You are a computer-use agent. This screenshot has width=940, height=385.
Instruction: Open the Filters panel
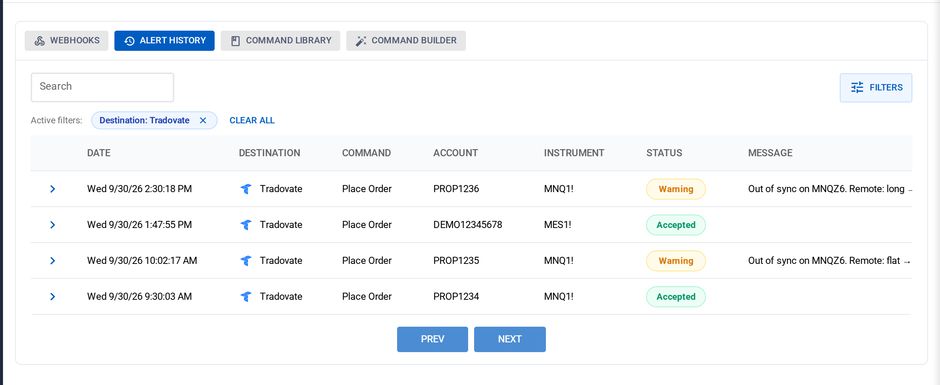point(876,88)
